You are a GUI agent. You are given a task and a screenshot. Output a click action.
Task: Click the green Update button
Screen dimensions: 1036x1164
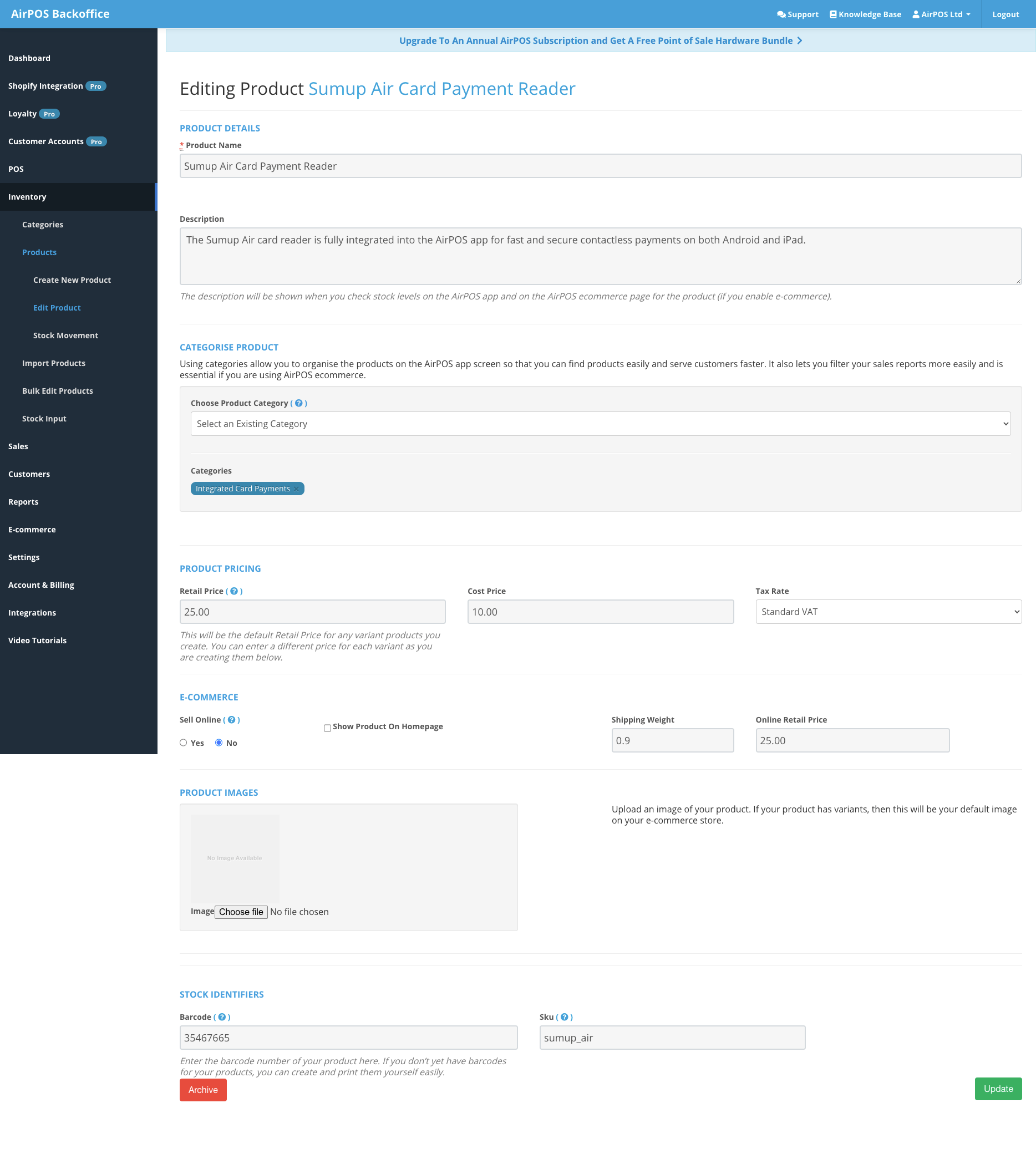[x=998, y=1089]
